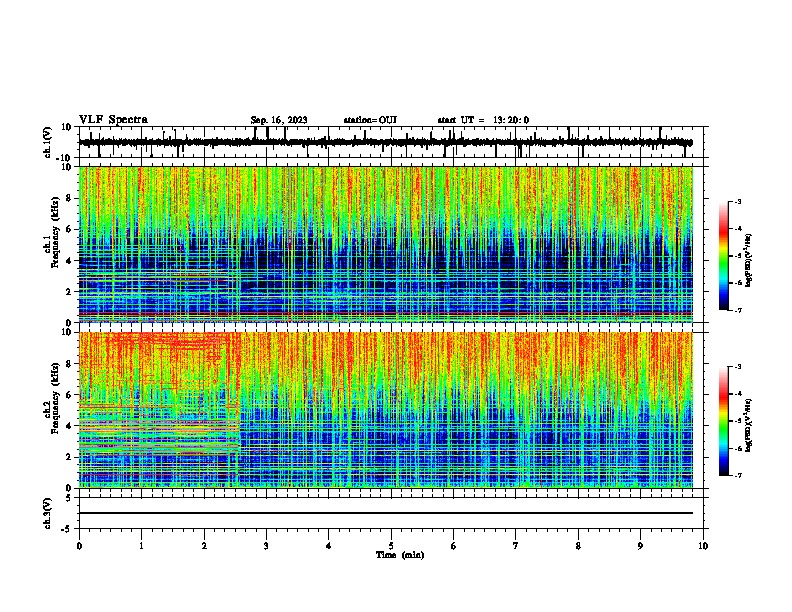
Task: Click the 6 kHz tick label on ch.1 spectrogram
Action: tap(69, 229)
